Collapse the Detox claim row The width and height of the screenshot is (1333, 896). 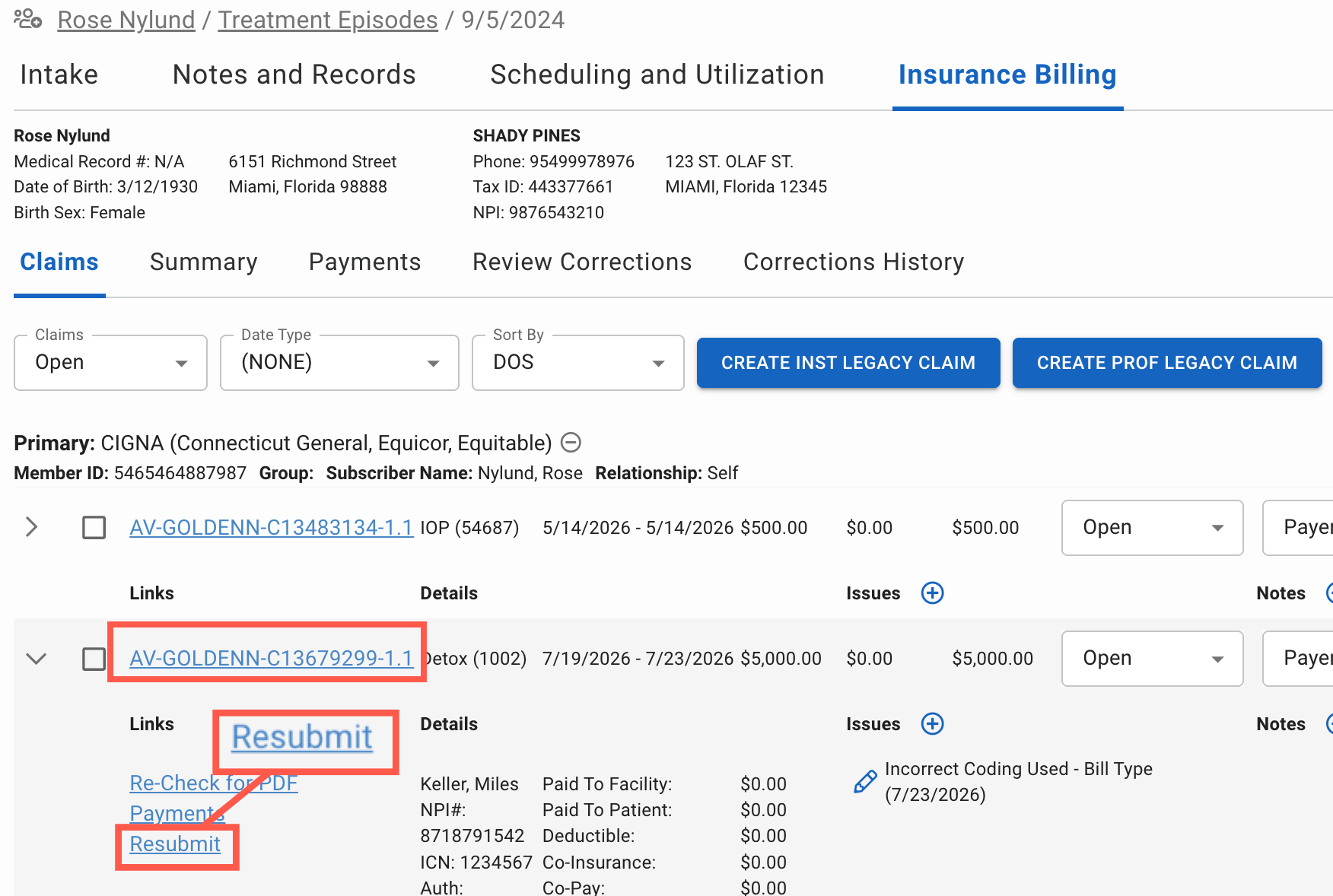(36, 658)
